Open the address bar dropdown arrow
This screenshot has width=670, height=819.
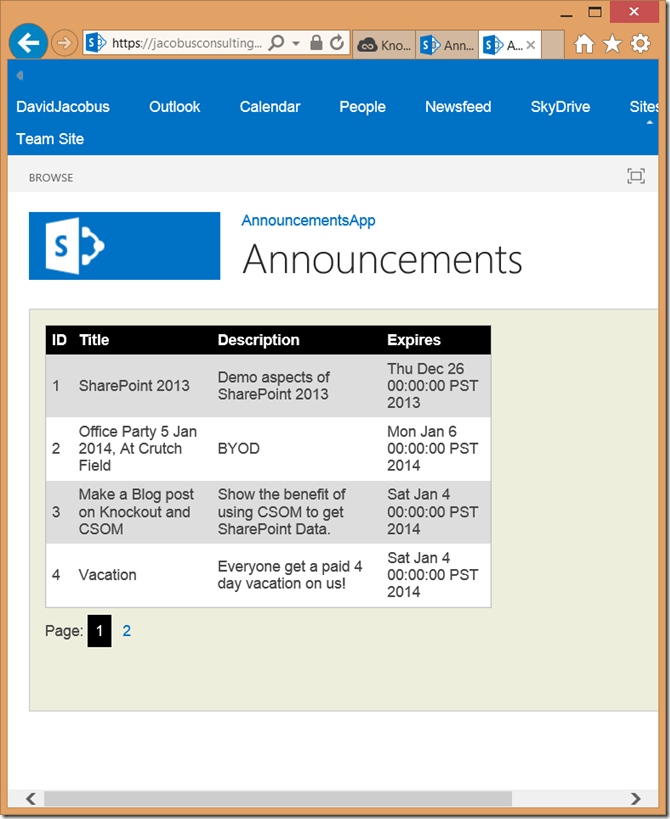point(296,43)
